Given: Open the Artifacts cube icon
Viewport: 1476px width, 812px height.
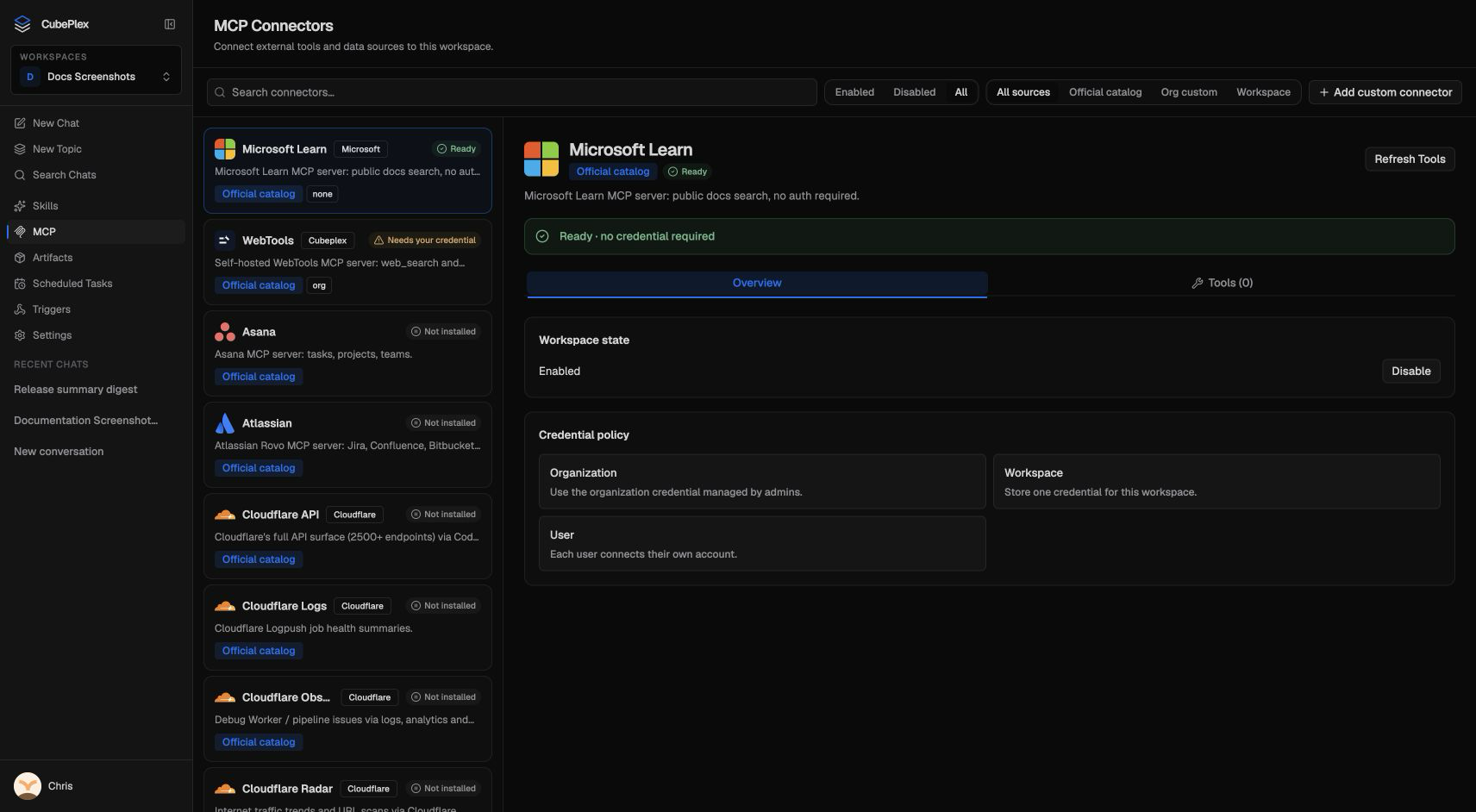Looking at the screenshot, I should (x=20, y=258).
